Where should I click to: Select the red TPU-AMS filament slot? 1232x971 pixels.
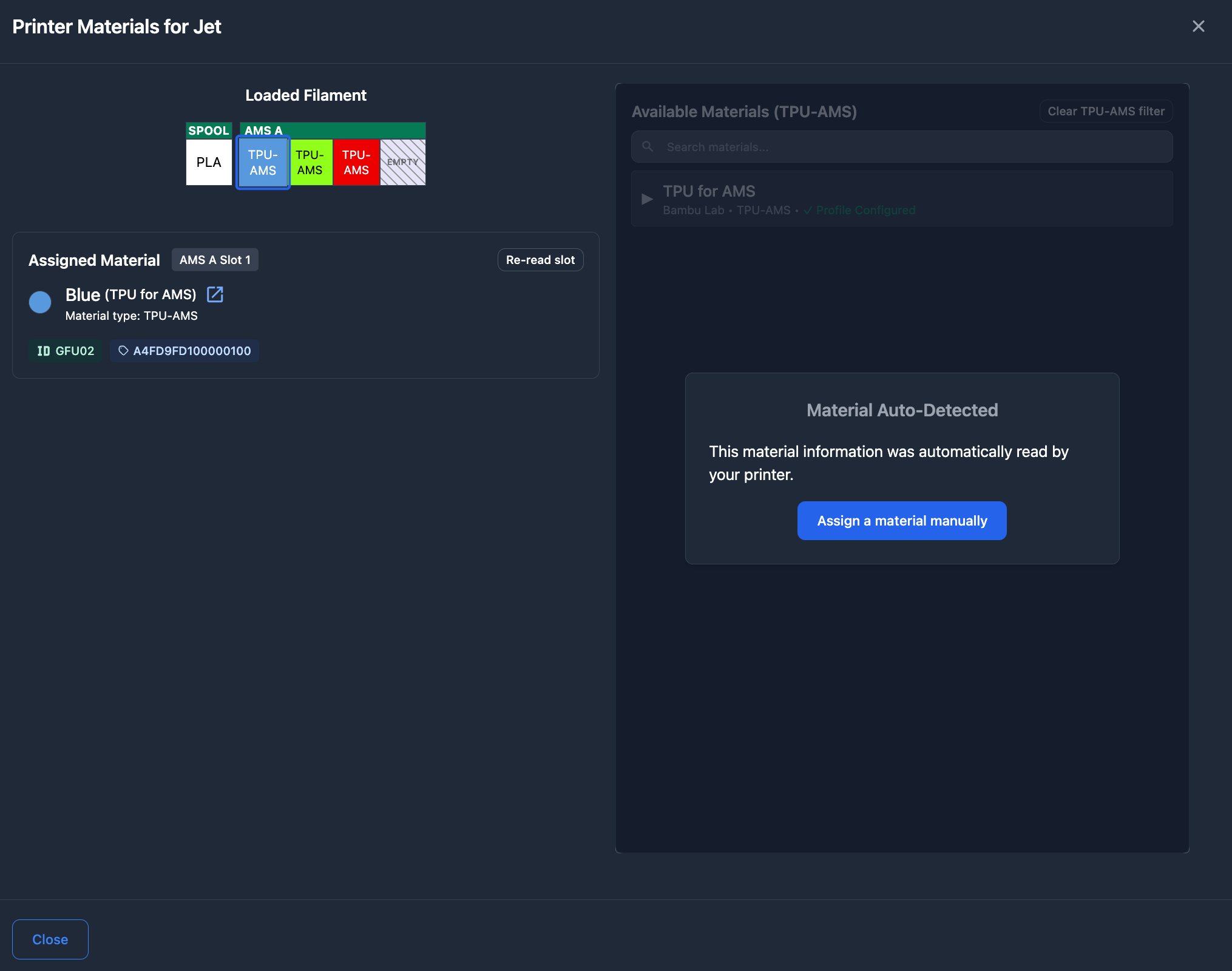(x=356, y=163)
